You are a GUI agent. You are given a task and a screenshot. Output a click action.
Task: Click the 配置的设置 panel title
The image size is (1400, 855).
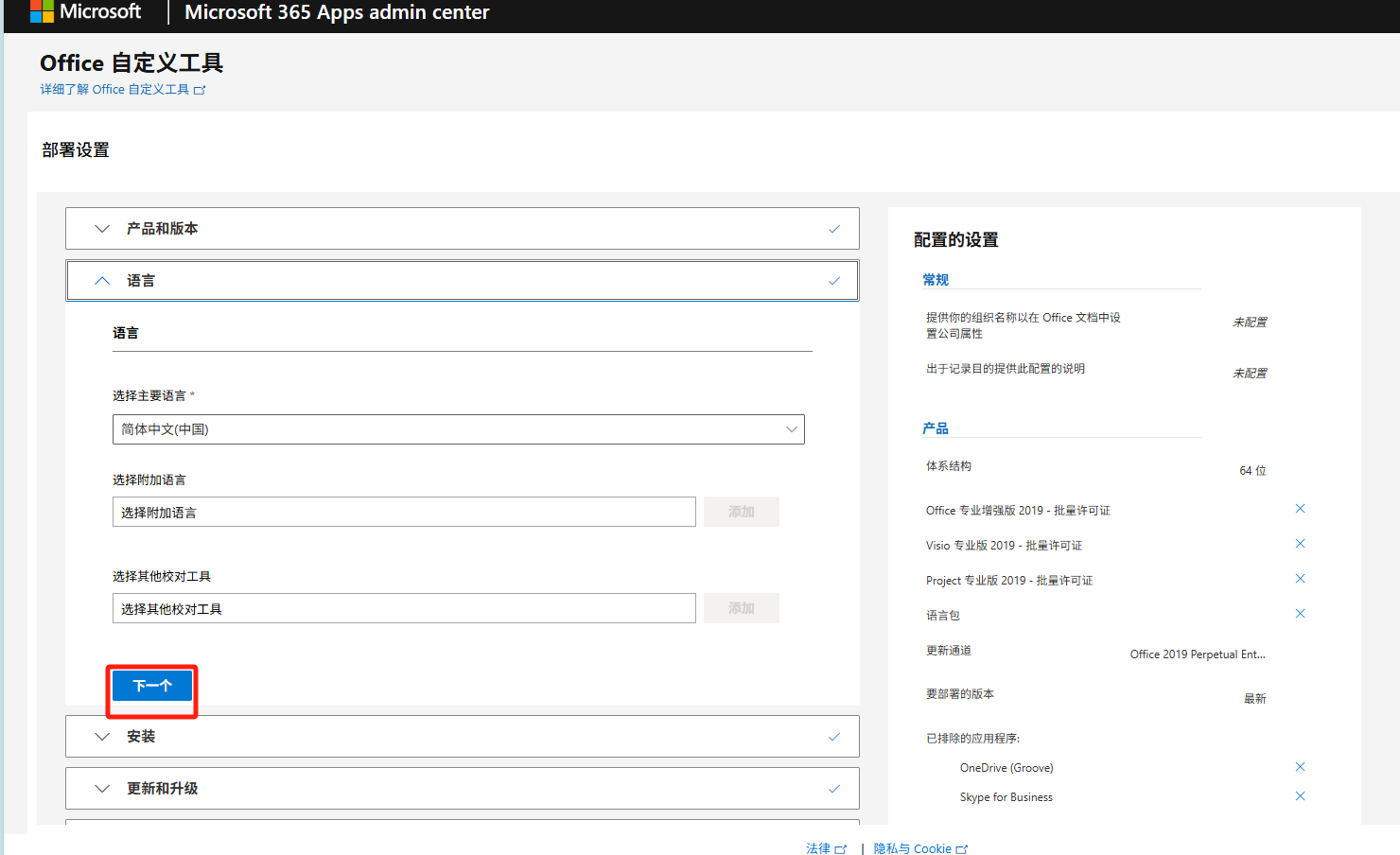coord(956,240)
